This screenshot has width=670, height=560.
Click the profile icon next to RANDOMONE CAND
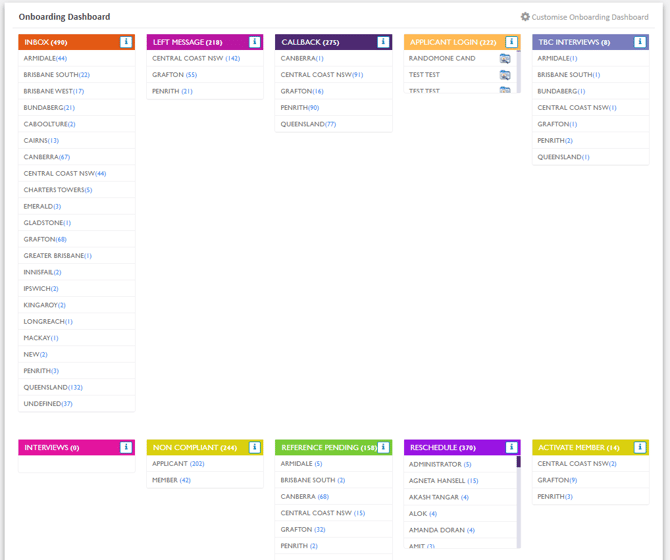[x=505, y=59]
